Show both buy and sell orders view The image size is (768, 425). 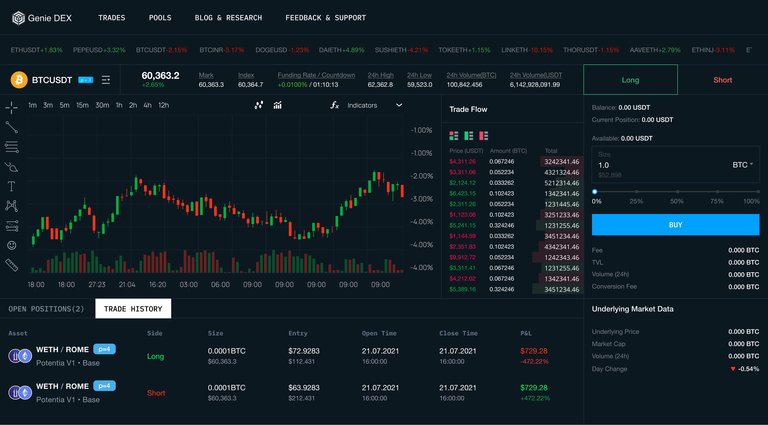(x=454, y=136)
